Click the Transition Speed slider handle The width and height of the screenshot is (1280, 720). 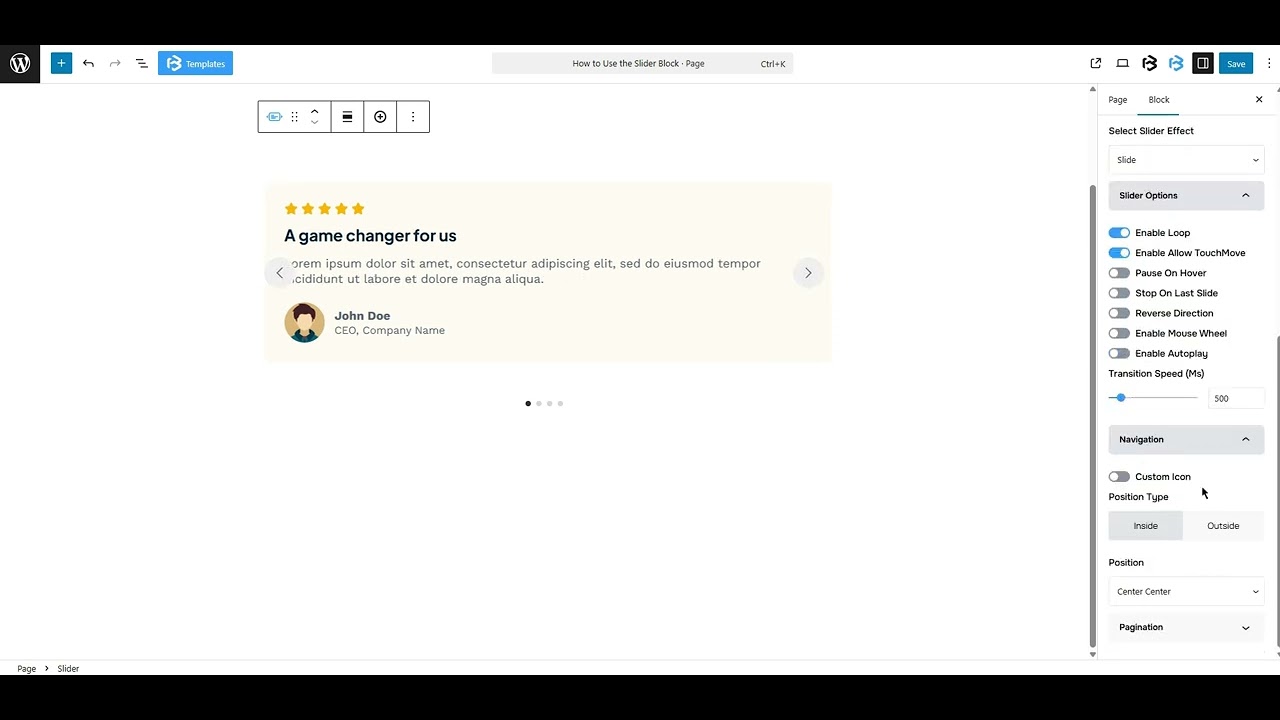pos(1121,398)
